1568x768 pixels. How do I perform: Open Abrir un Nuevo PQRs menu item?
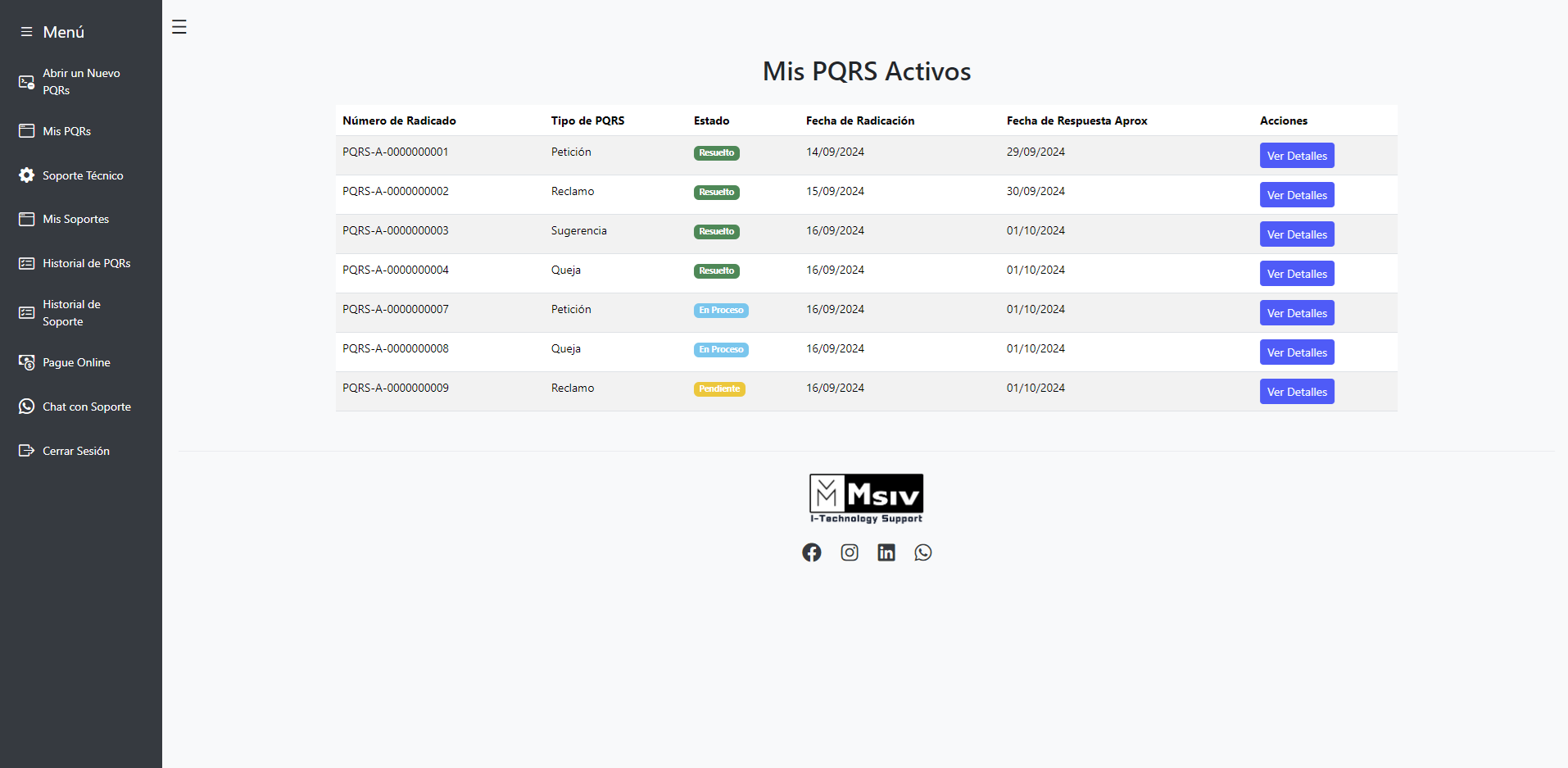[81, 81]
